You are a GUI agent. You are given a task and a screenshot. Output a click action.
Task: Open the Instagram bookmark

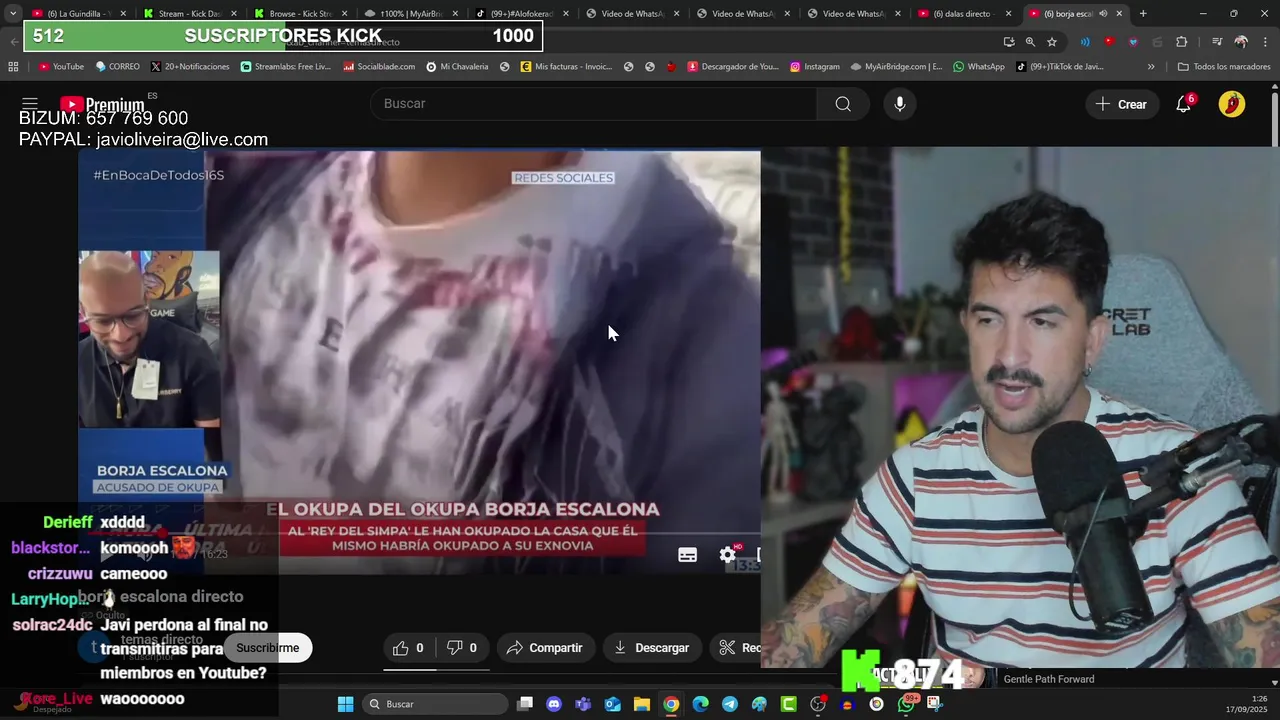[x=814, y=67]
